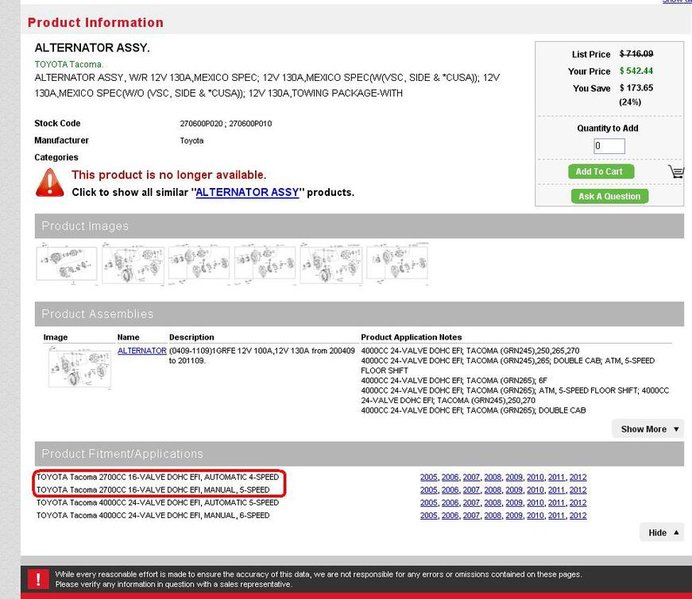This screenshot has height=599, width=692.
Task: Click the Description column header
Action: pyautogui.click(x=192, y=337)
